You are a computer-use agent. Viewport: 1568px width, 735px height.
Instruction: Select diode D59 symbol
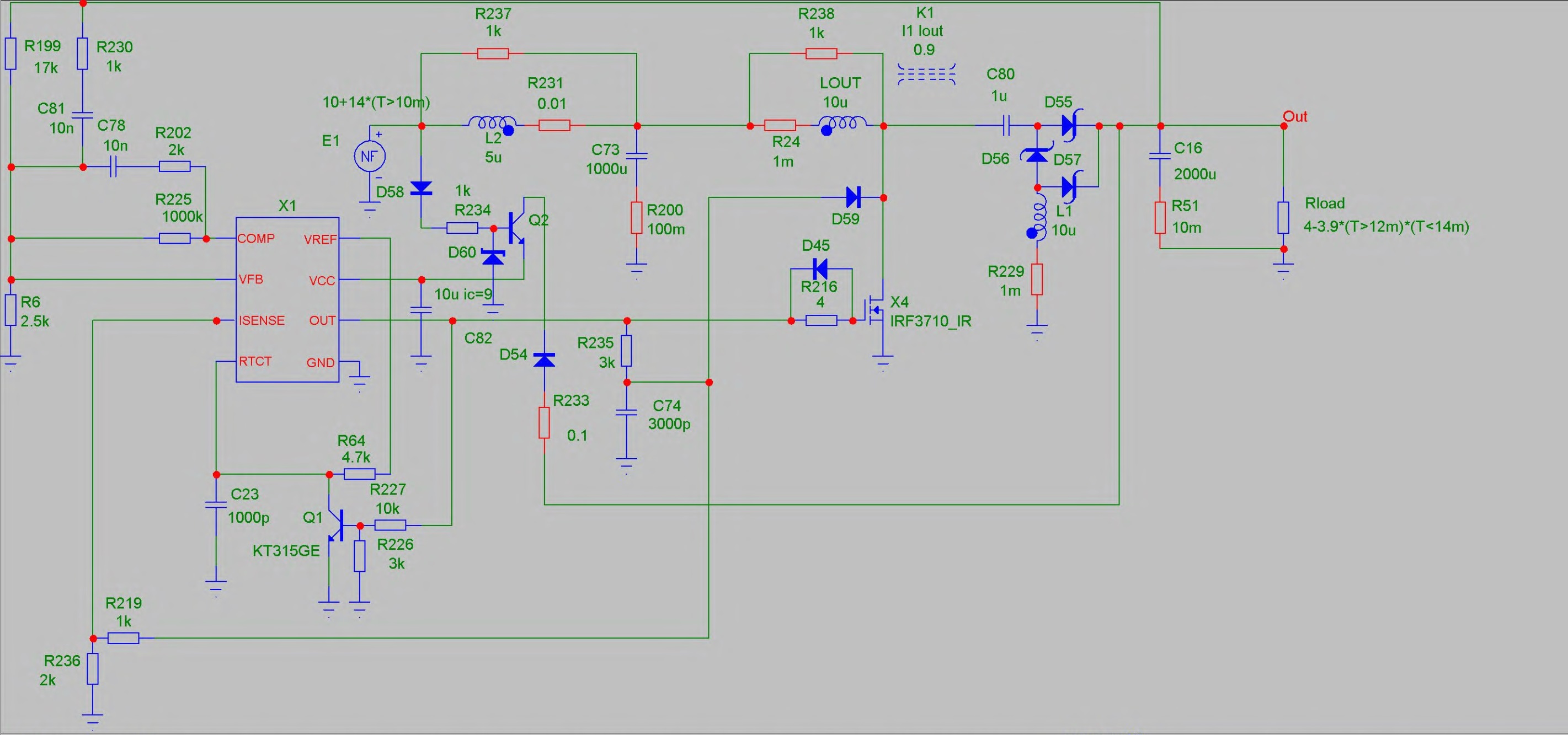854,197
